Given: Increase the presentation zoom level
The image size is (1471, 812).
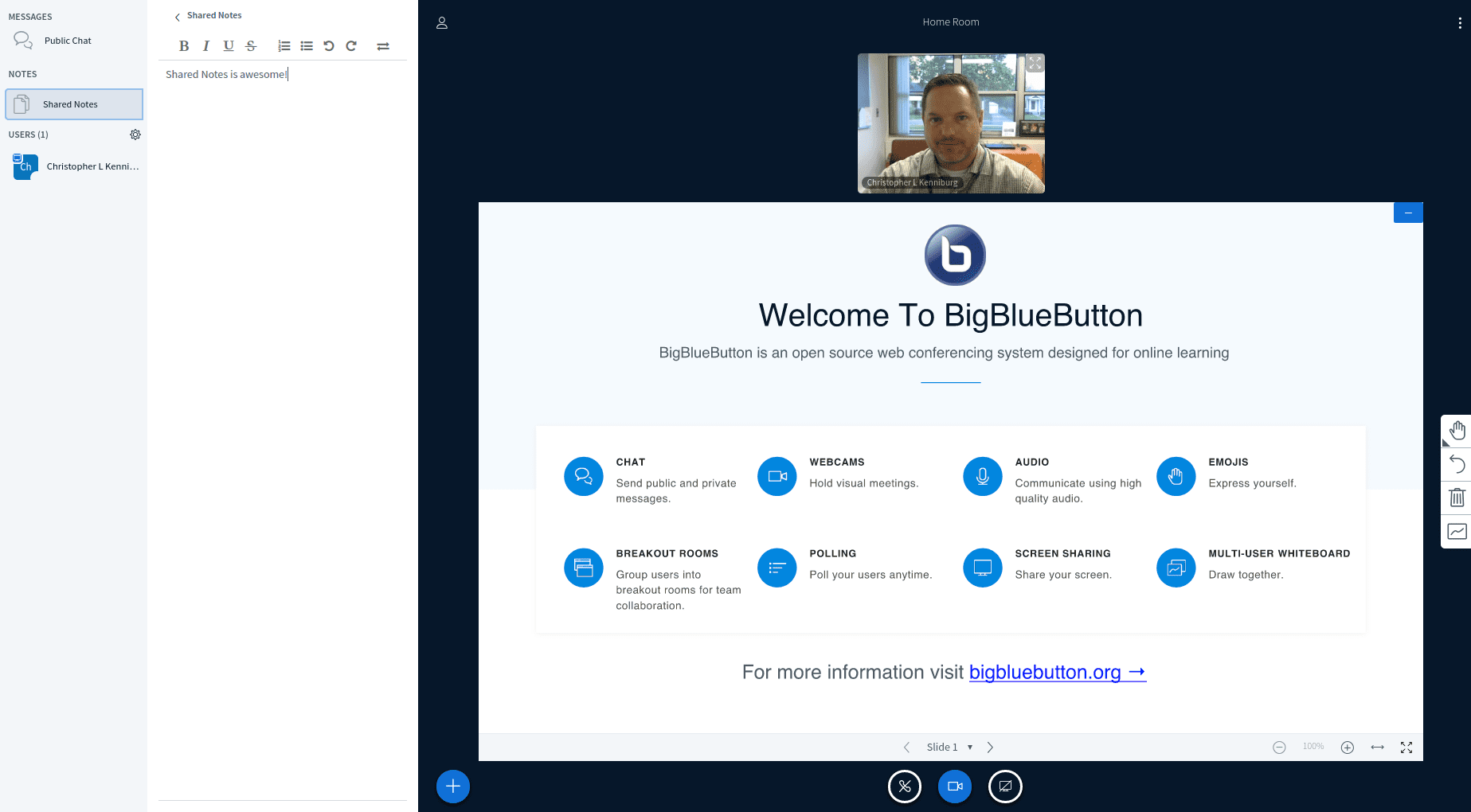Looking at the screenshot, I should [1348, 747].
